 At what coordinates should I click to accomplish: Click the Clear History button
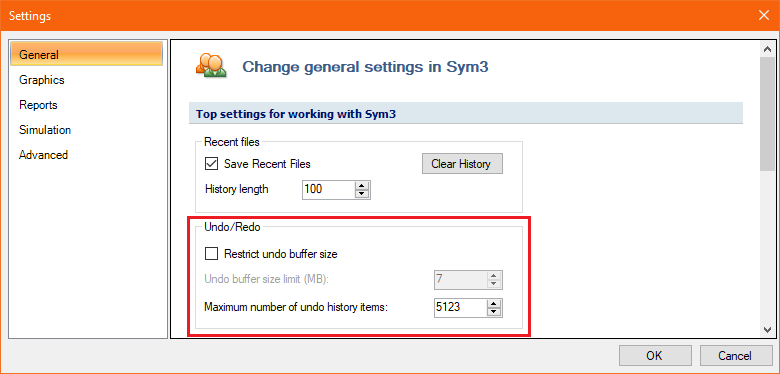462,164
